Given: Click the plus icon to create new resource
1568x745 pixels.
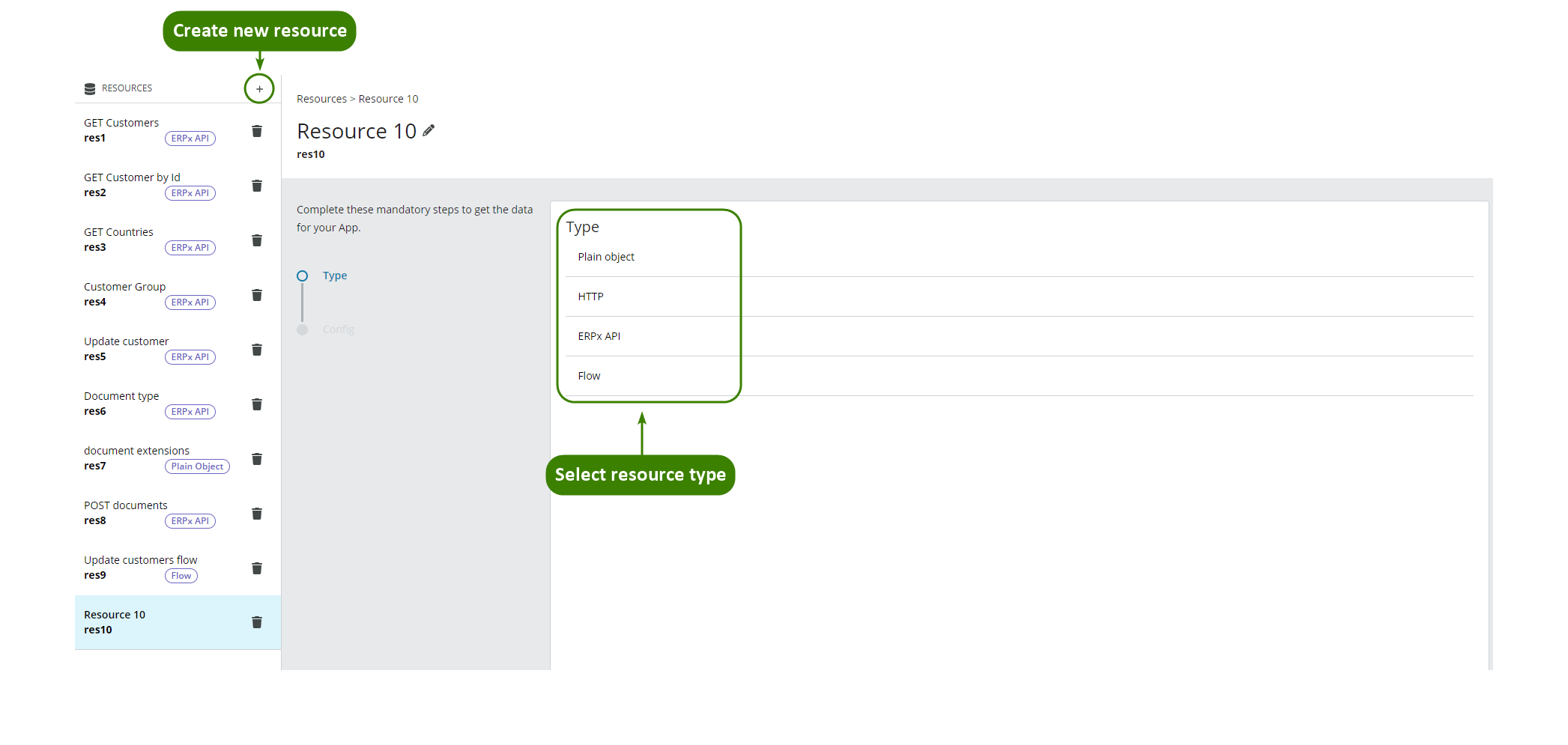Looking at the screenshot, I should pos(259,89).
